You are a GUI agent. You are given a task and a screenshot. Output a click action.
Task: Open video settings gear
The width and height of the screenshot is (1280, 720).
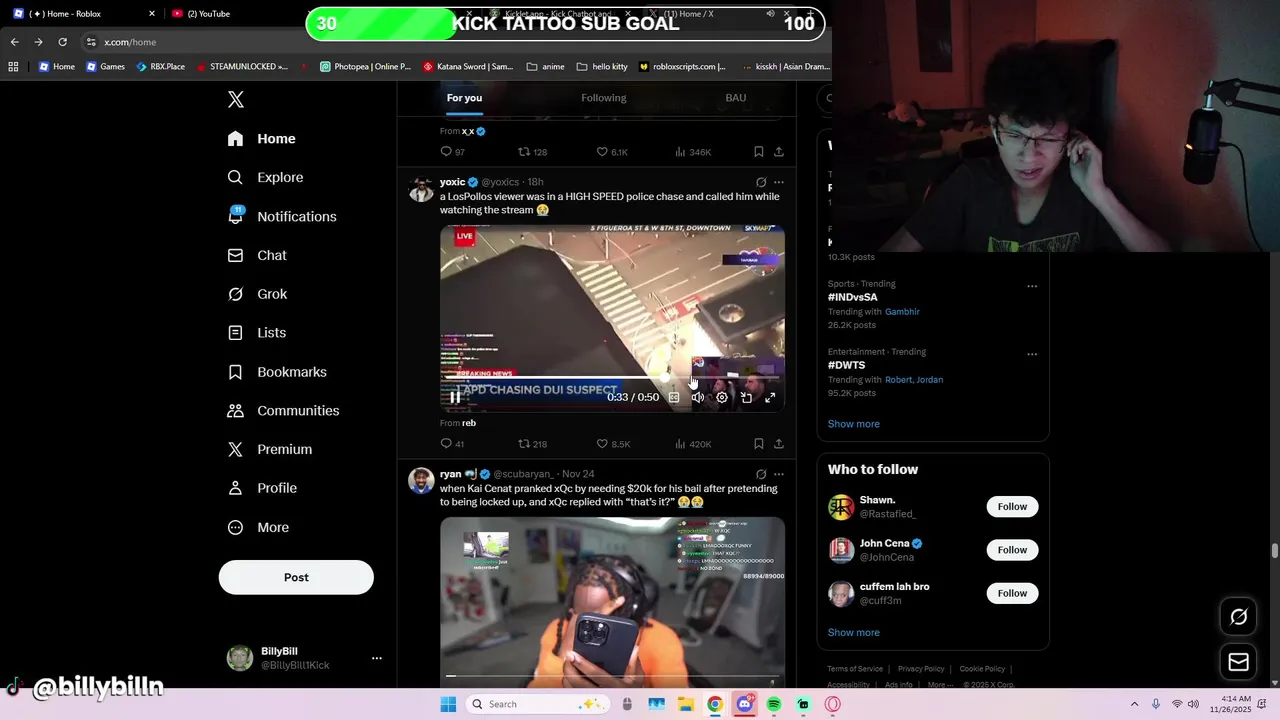(722, 397)
